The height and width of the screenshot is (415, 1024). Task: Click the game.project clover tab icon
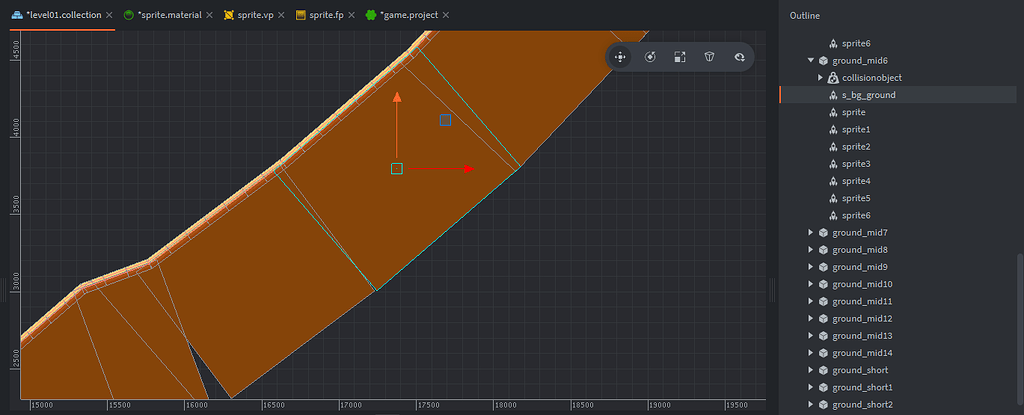click(x=370, y=15)
